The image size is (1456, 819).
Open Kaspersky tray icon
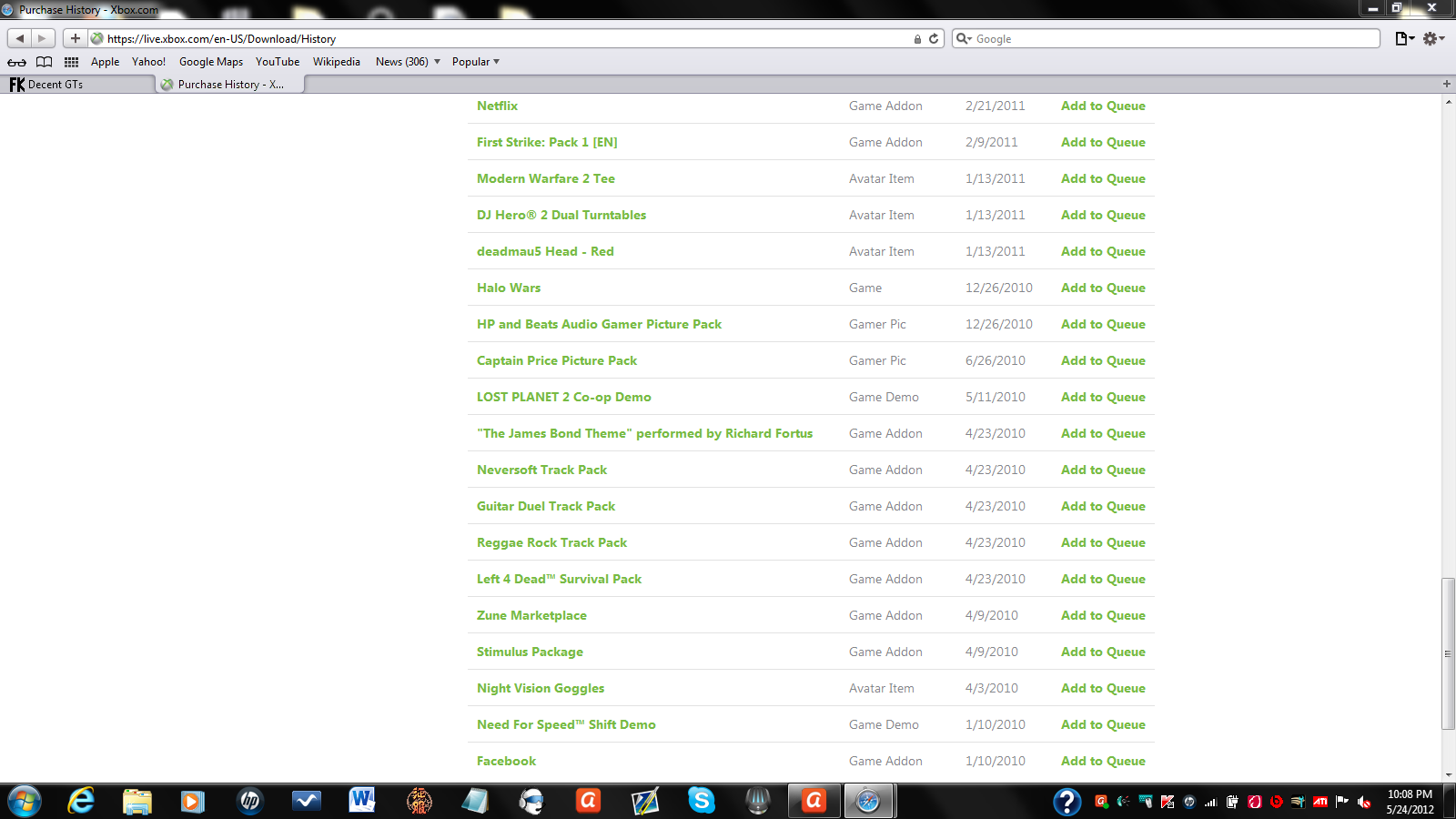[x=1168, y=802]
